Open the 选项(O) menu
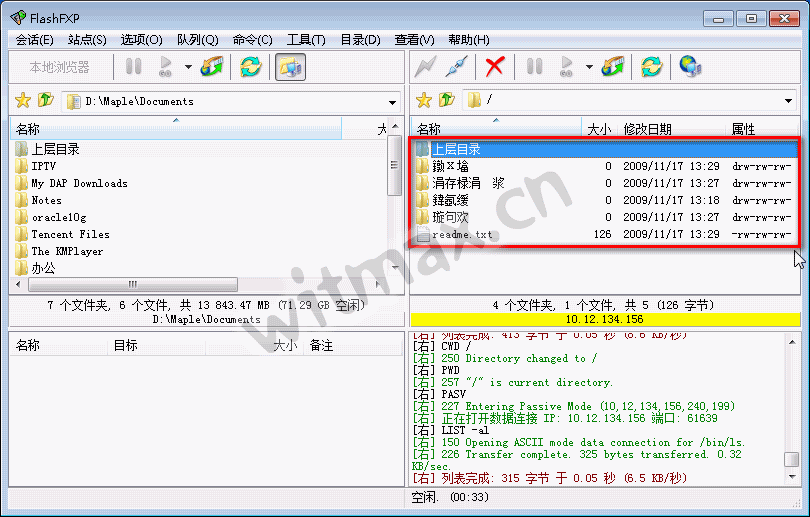 (x=141, y=40)
